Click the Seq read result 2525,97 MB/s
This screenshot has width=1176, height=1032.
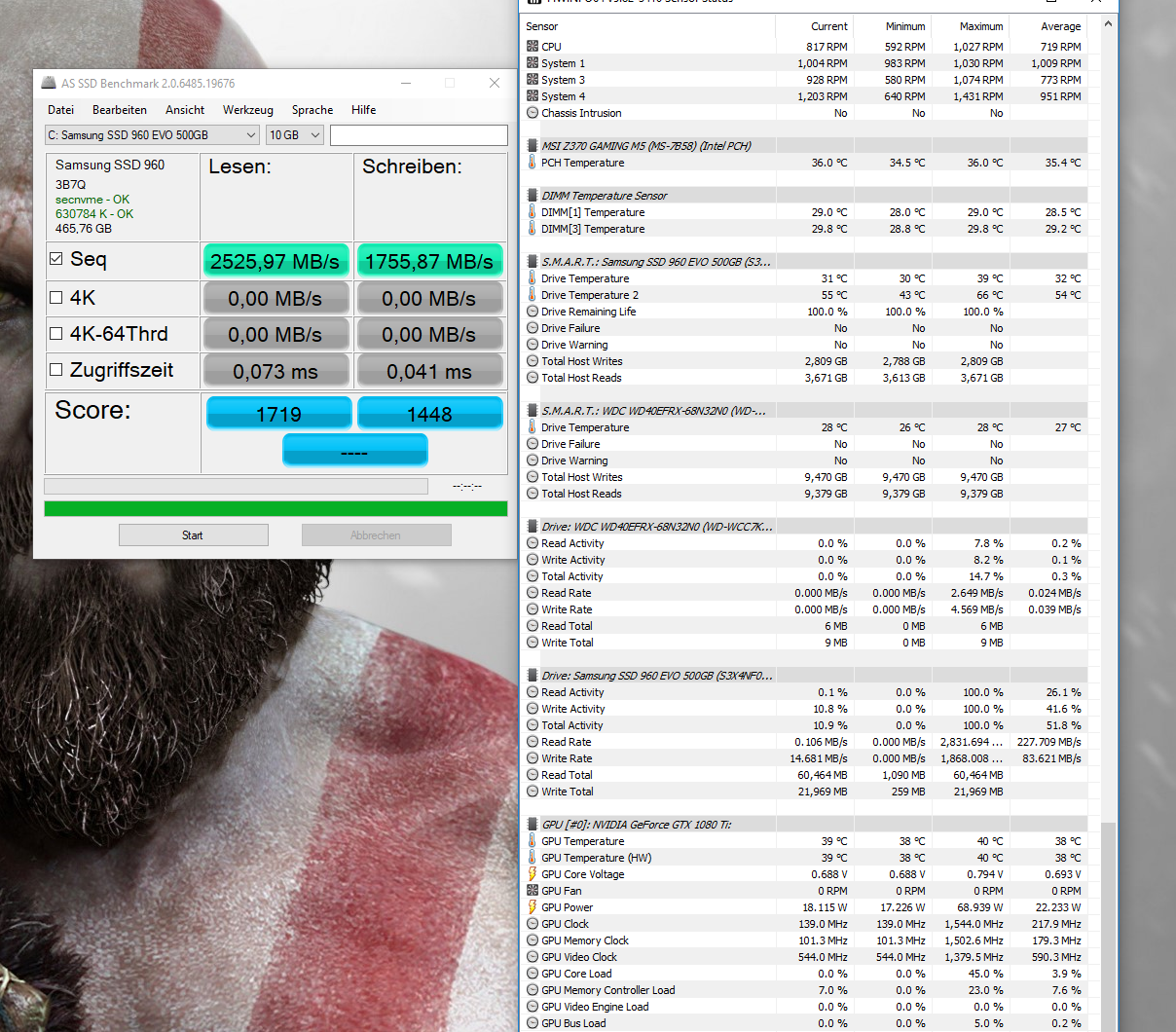coord(276,261)
